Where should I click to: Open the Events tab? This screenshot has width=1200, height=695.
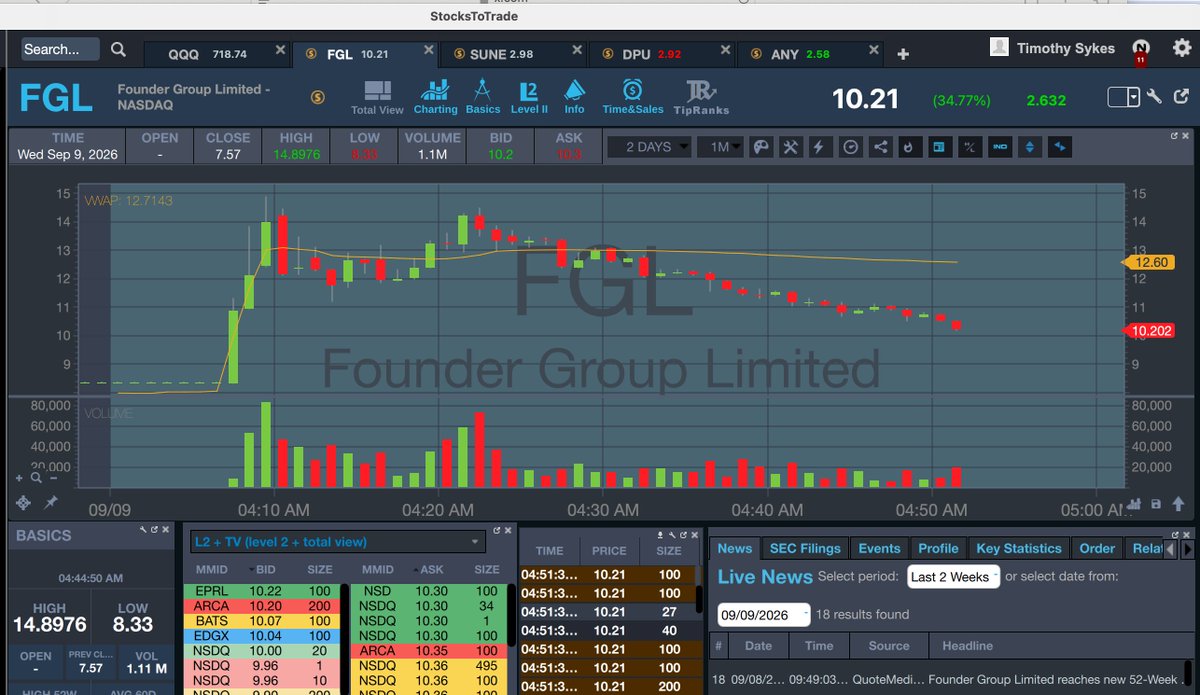(x=879, y=548)
